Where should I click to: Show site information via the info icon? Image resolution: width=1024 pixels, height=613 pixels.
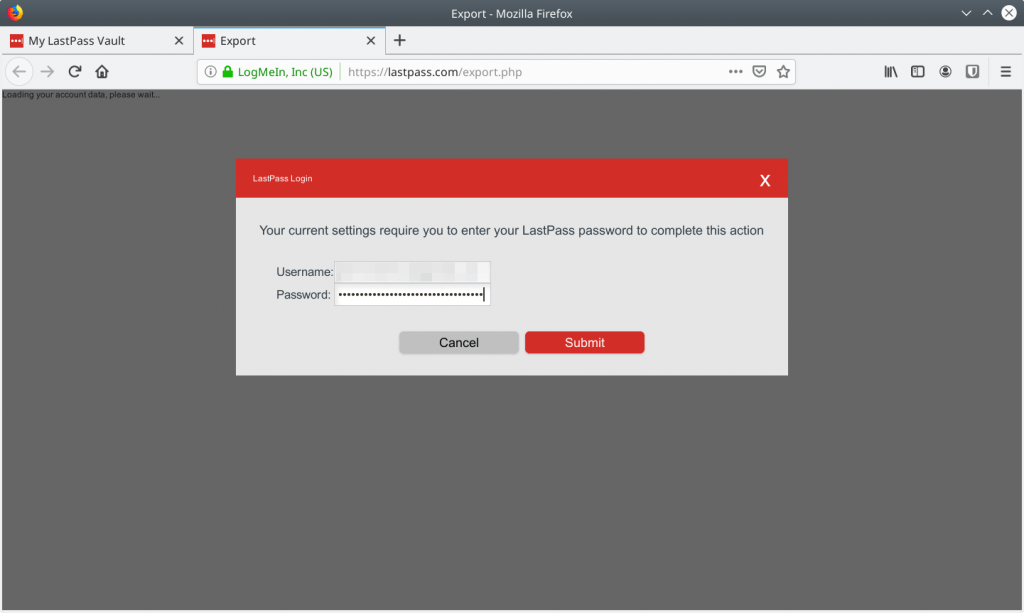210,72
